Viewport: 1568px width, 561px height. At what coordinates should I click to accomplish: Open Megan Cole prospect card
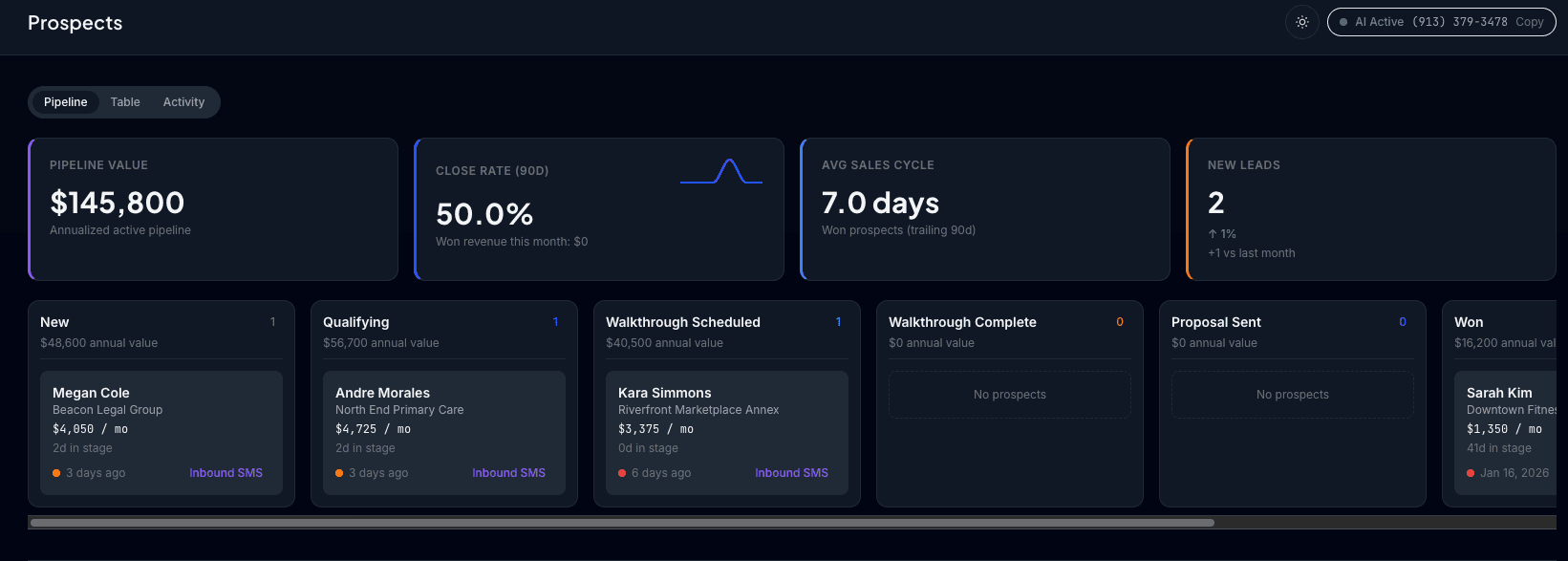click(161, 433)
